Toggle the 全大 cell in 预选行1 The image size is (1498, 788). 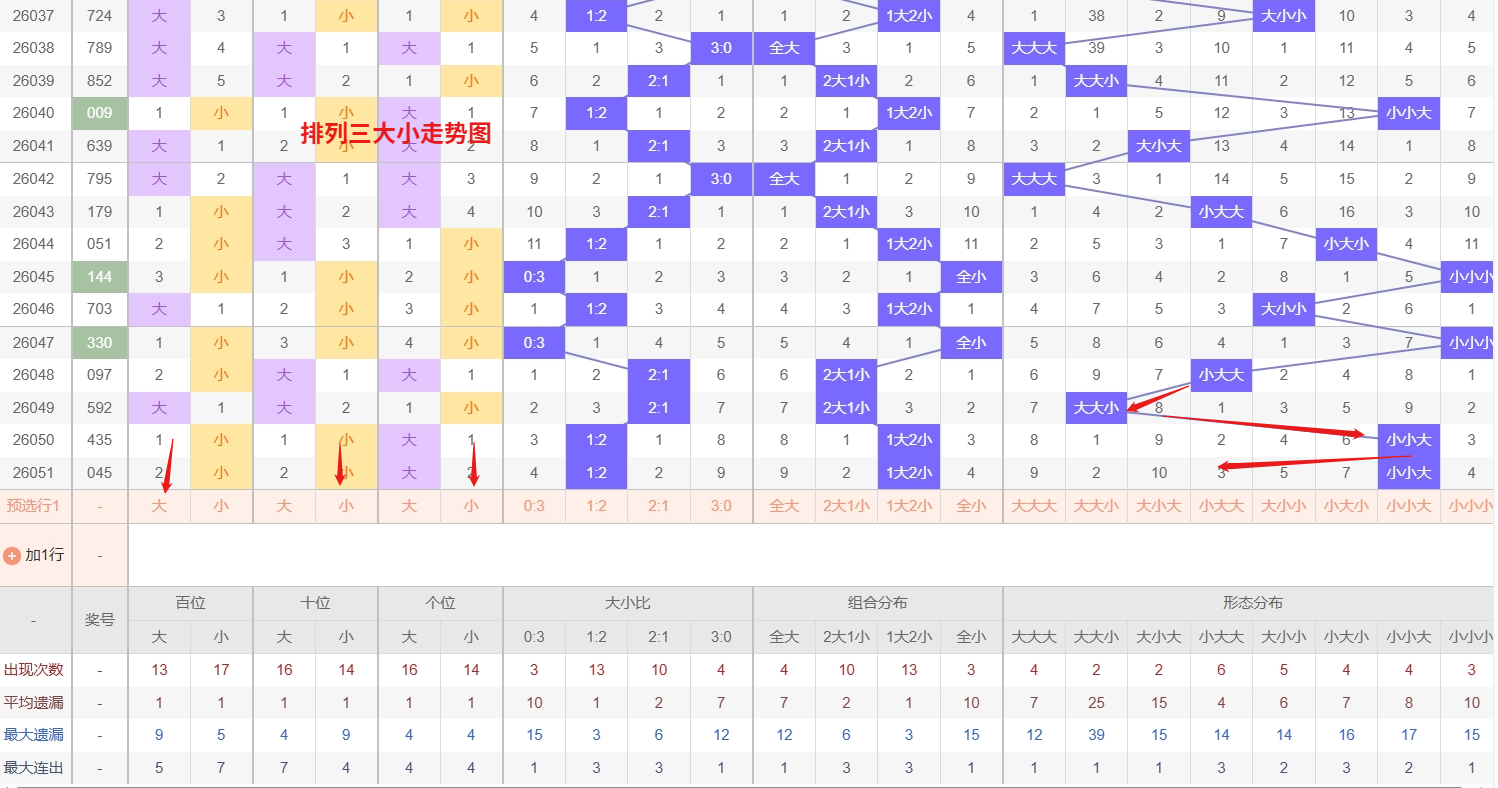[784, 506]
